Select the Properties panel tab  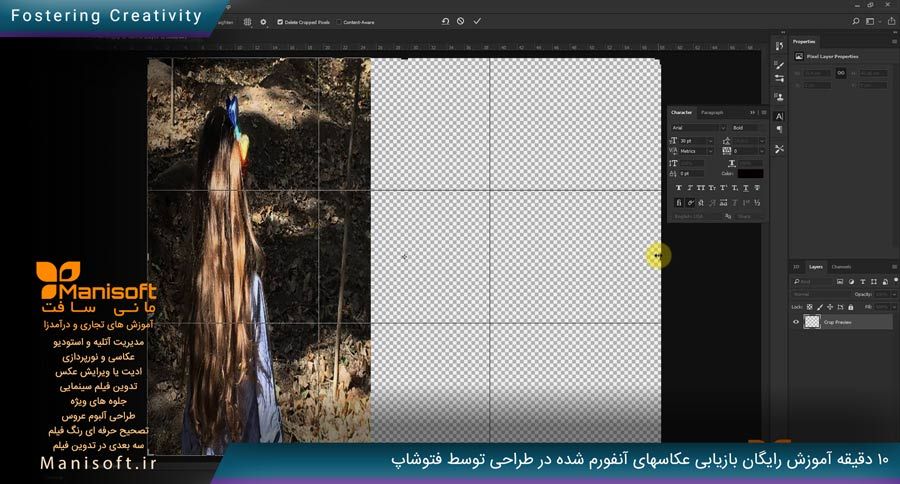pos(804,41)
